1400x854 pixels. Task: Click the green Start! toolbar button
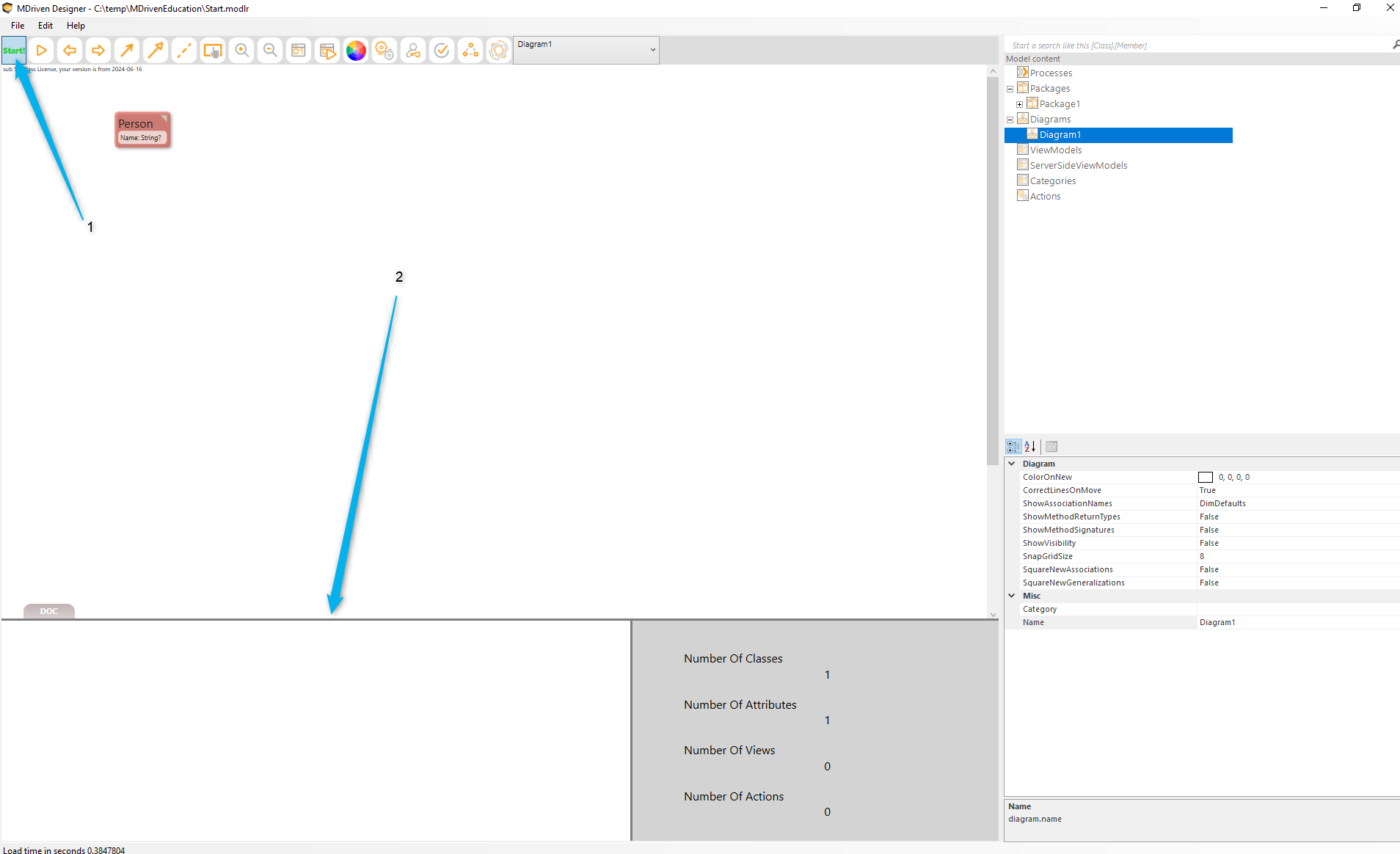point(14,51)
